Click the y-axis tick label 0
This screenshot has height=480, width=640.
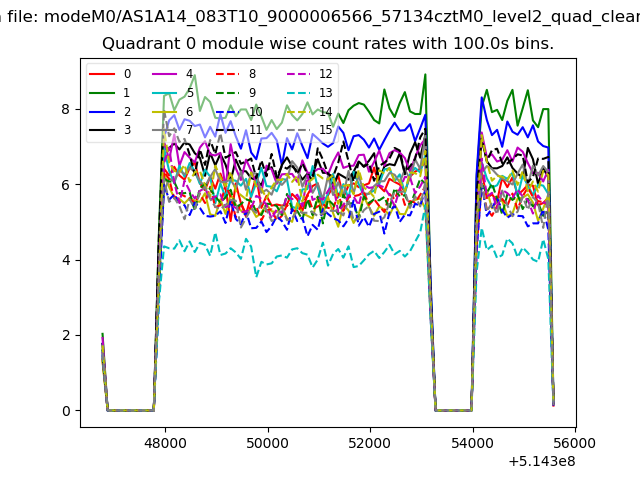pyautogui.click(x=67, y=411)
